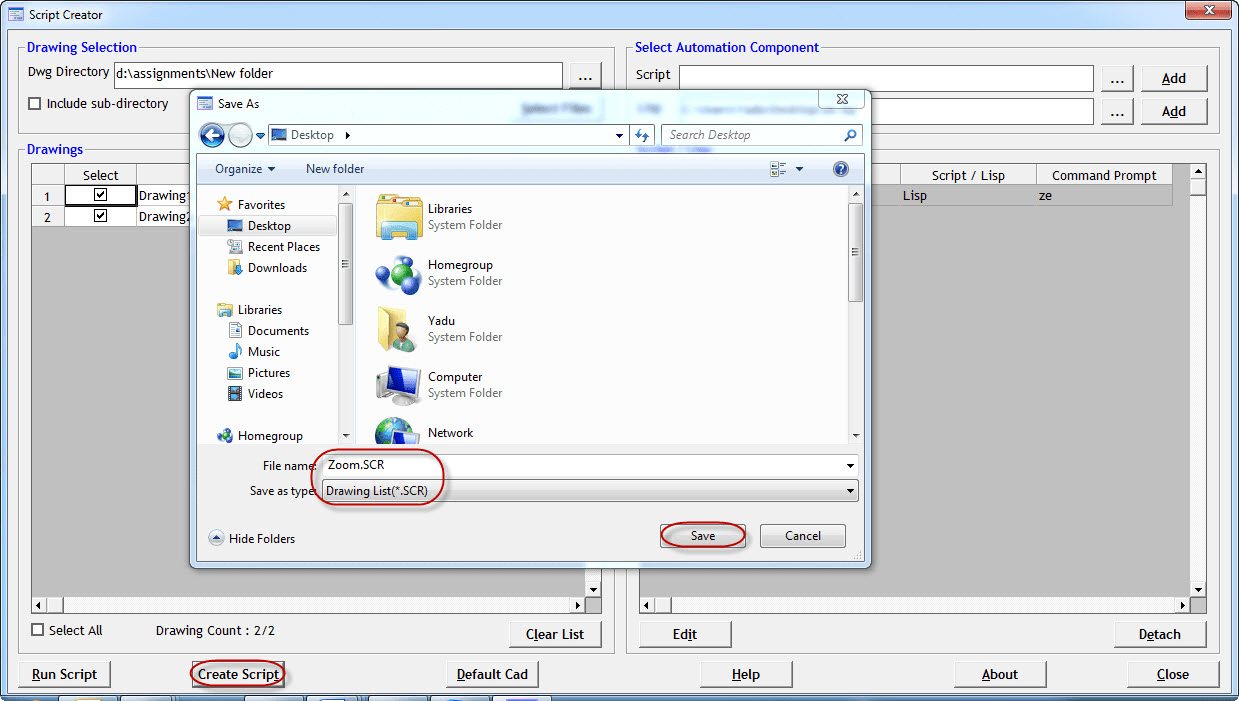Click the search magnifier in Search Desktop
Image resolution: width=1239 pixels, height=701 pixels.
click(848, 134)
